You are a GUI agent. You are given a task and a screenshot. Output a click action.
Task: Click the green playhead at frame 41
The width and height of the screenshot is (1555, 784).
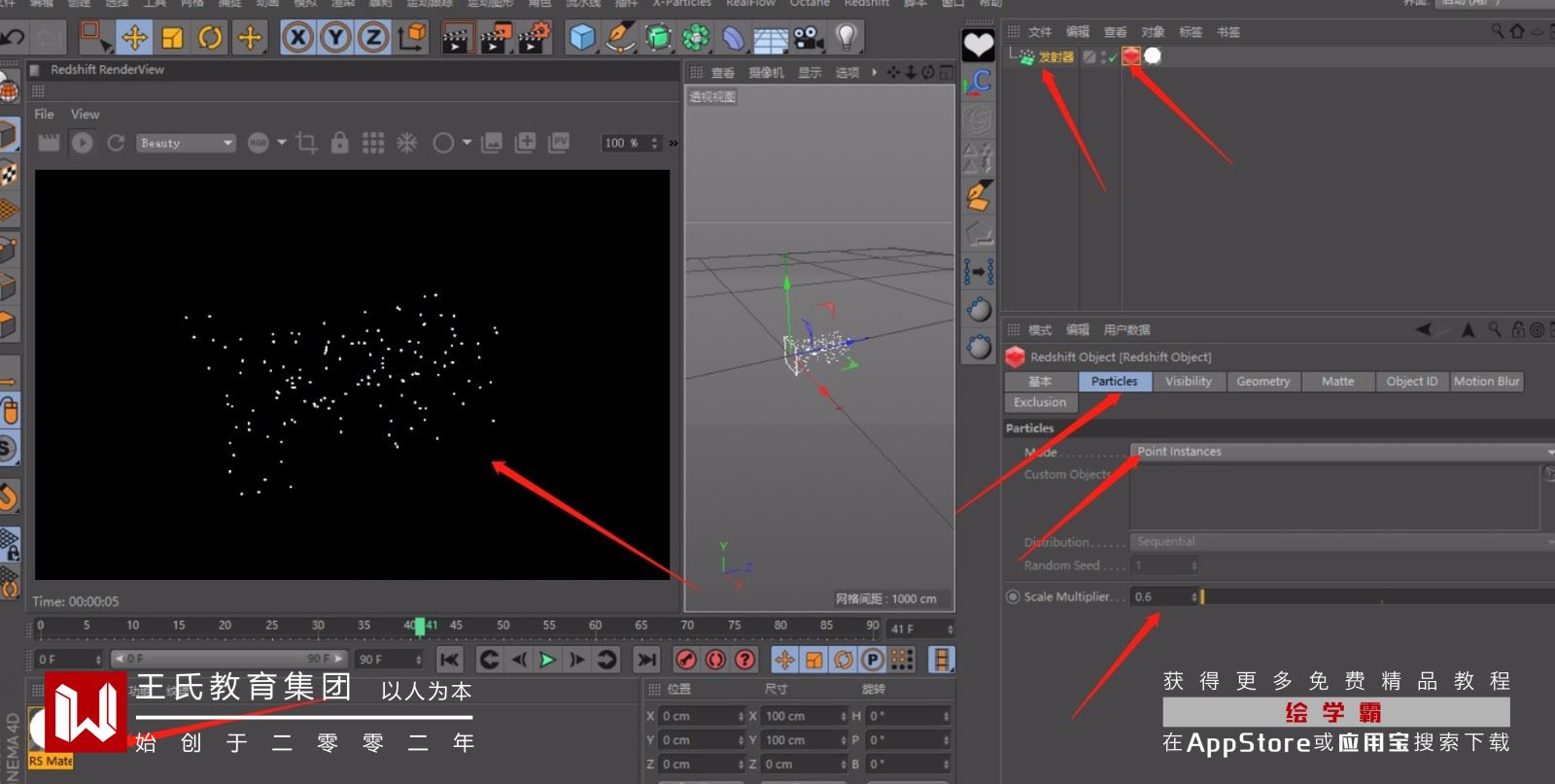coord(420,627)
